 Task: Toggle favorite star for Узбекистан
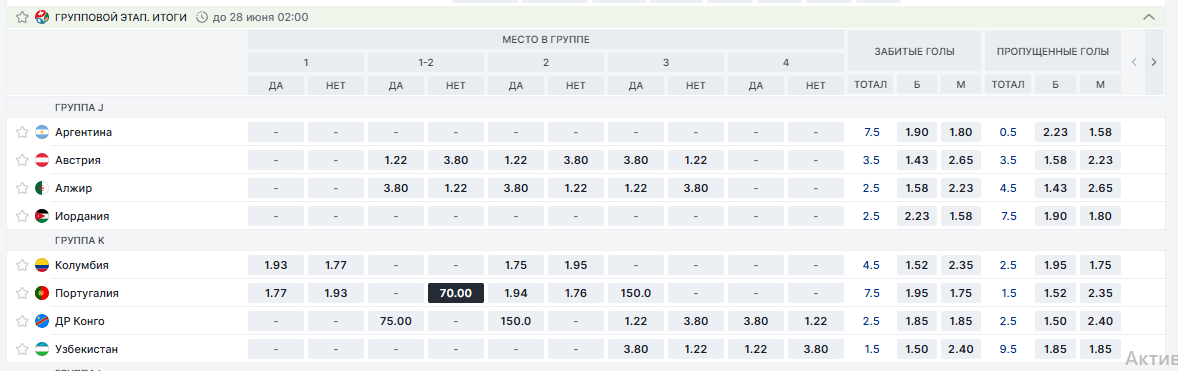pyautogui.click(x=23, y=349)
